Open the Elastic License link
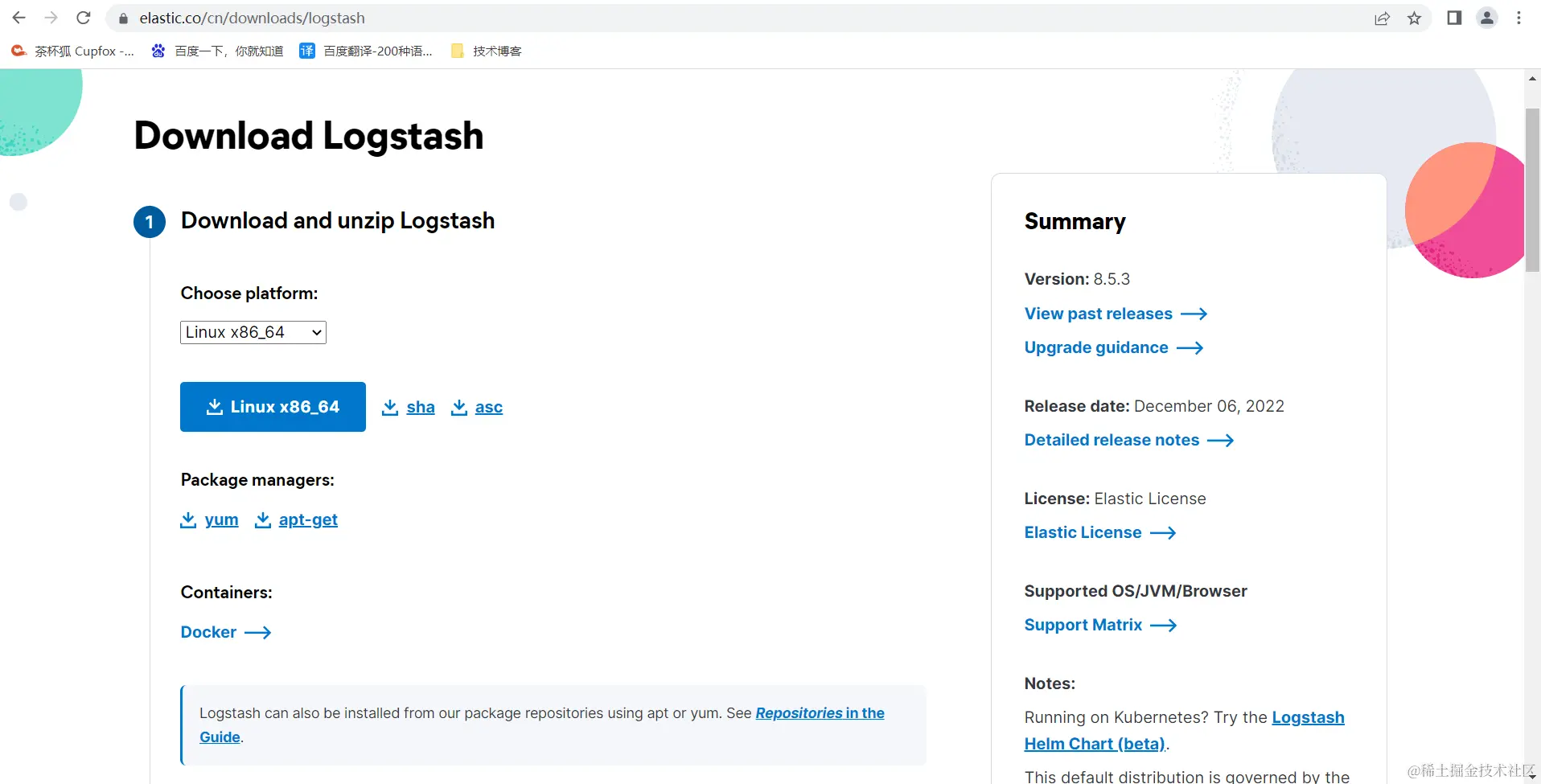1541x784 pixels. click(1100, 532)
